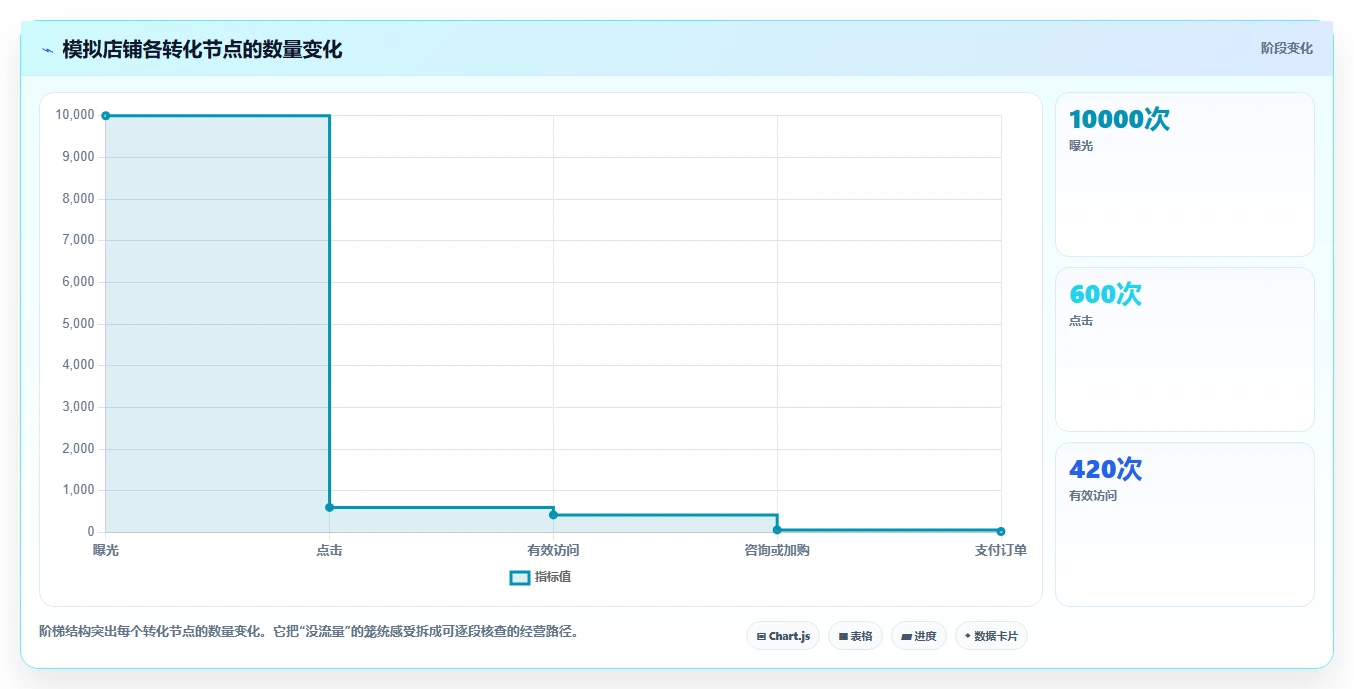Click the 有效访问 x-axis label
Image resolution: width=1354 pixels, height=689 pixels.
(553, 551)
